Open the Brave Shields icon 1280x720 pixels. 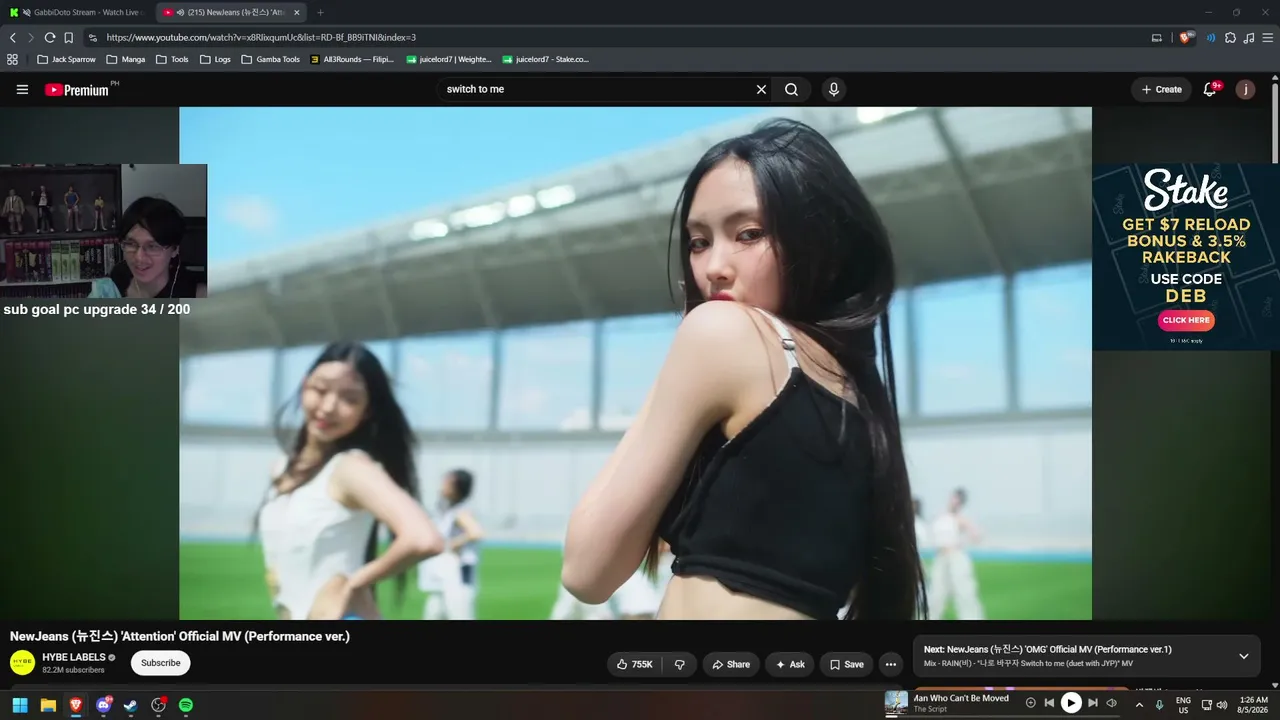[x=1187, y=38]
